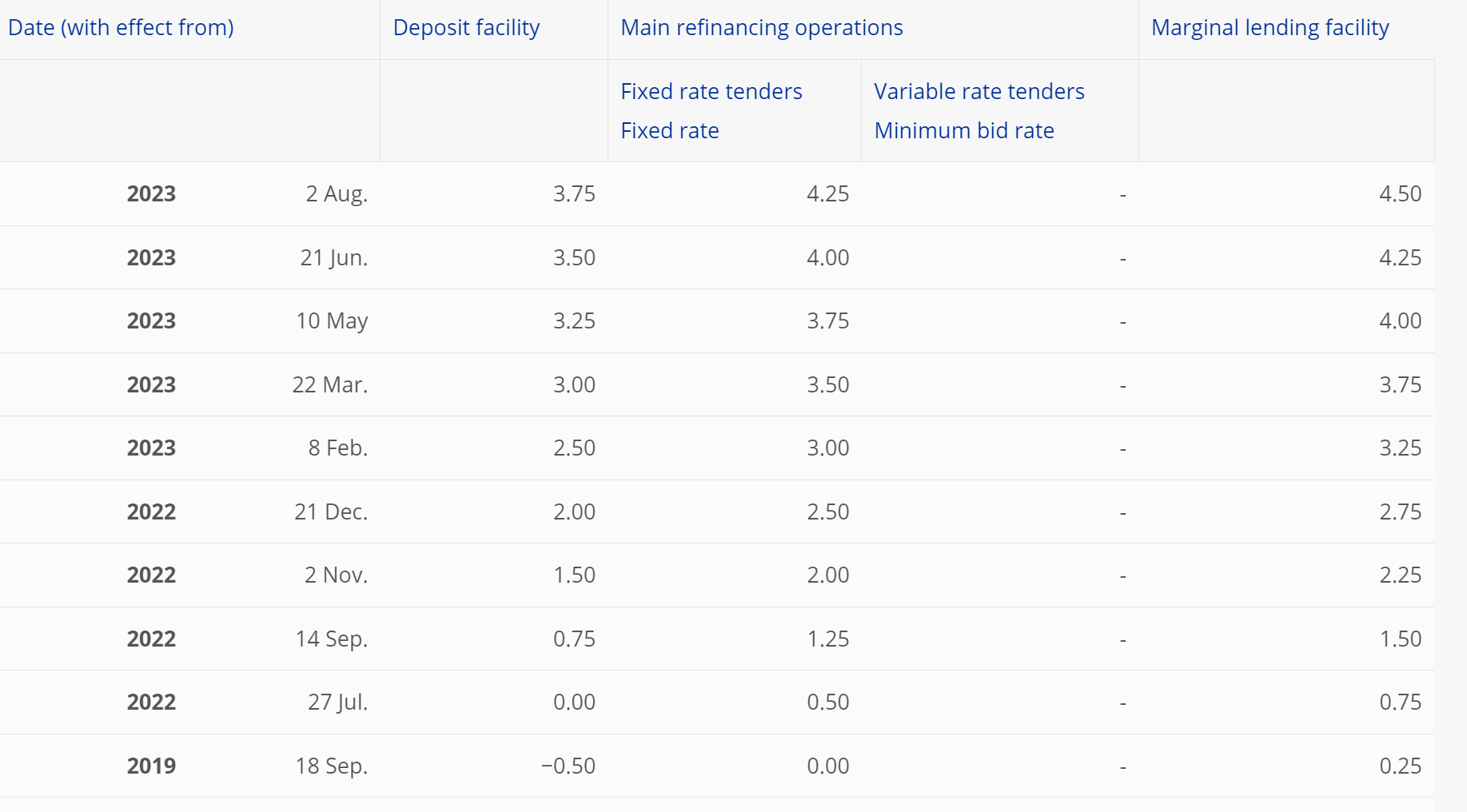Viewport: 1467px width, 812px height.
Task: Click the 'Deposit facility' column header
Action: pyautogui.click(x=466, y=28)
